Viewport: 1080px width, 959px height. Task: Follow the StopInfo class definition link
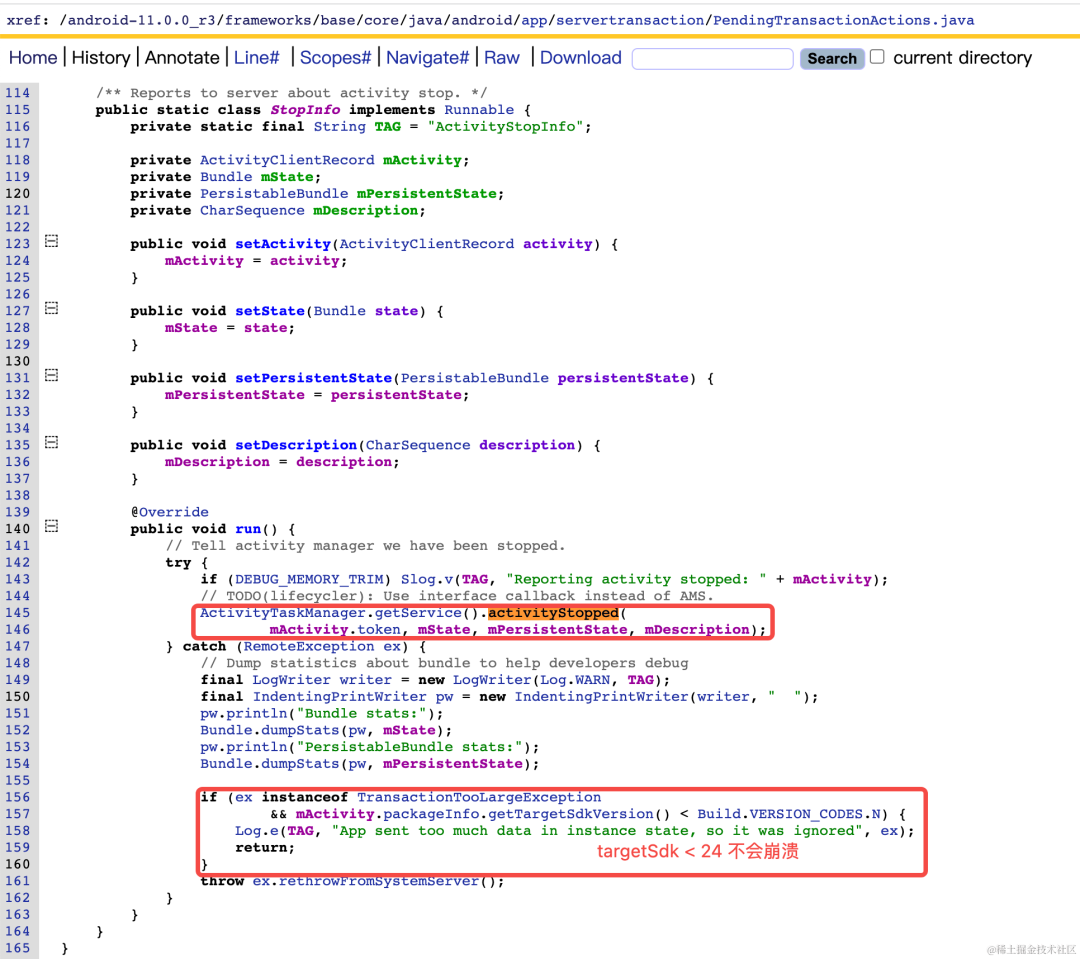305,110
